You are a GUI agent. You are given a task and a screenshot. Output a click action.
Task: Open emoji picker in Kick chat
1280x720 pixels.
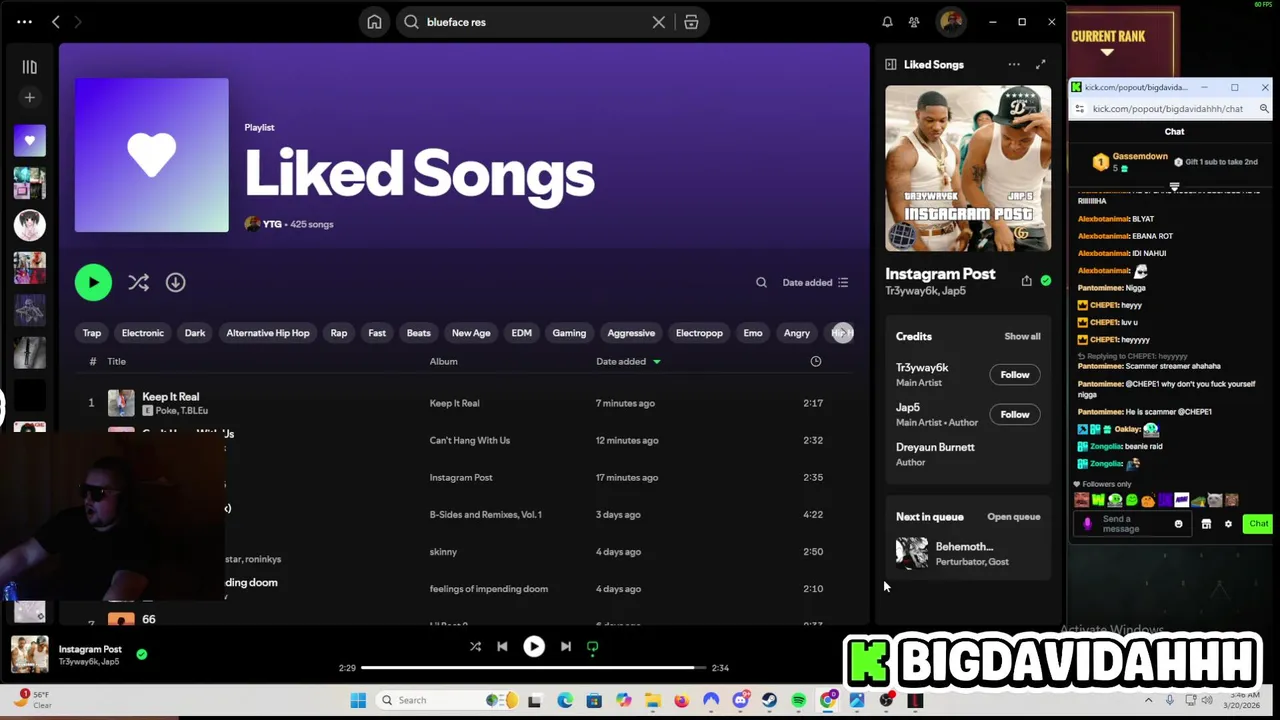(x=1178, y=524)
